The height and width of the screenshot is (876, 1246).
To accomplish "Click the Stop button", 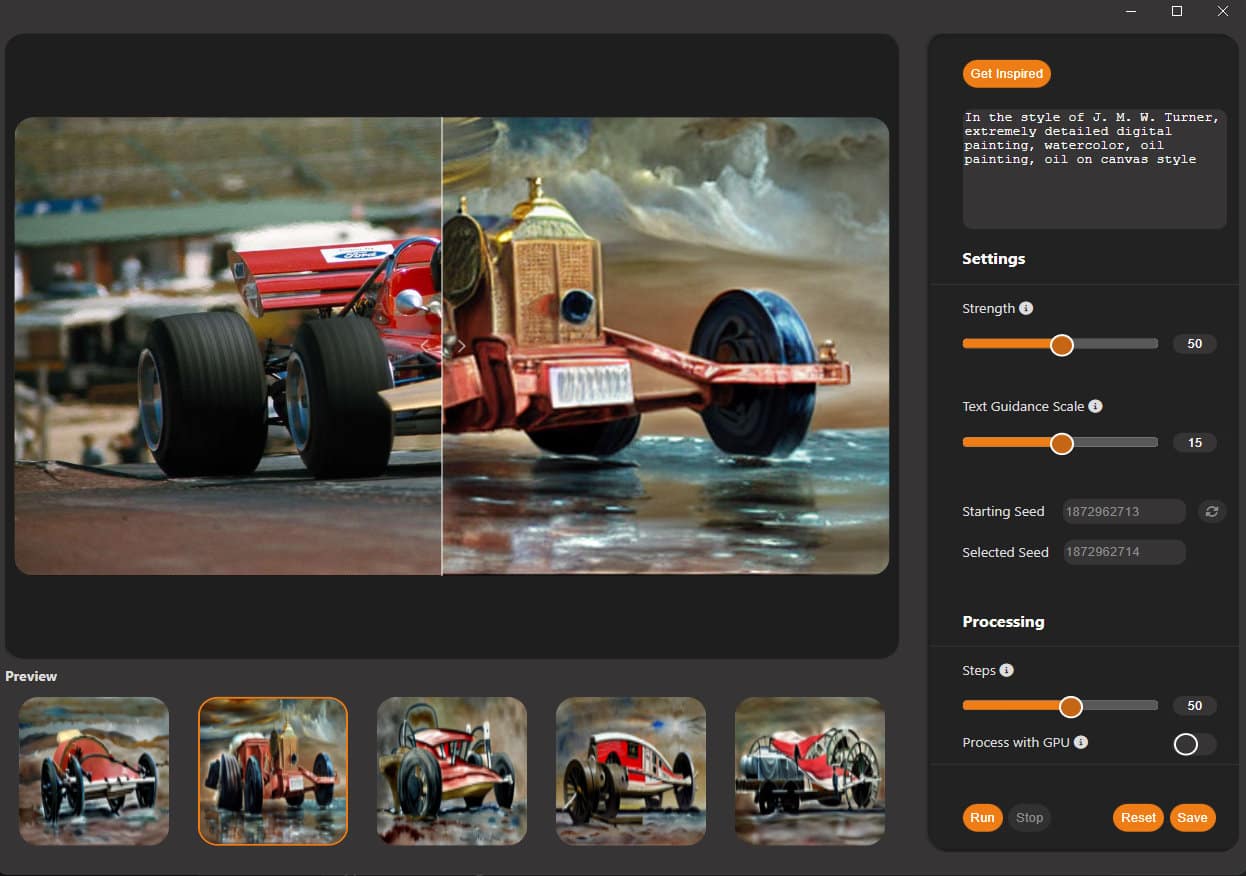I will [x=1029, y=817].
